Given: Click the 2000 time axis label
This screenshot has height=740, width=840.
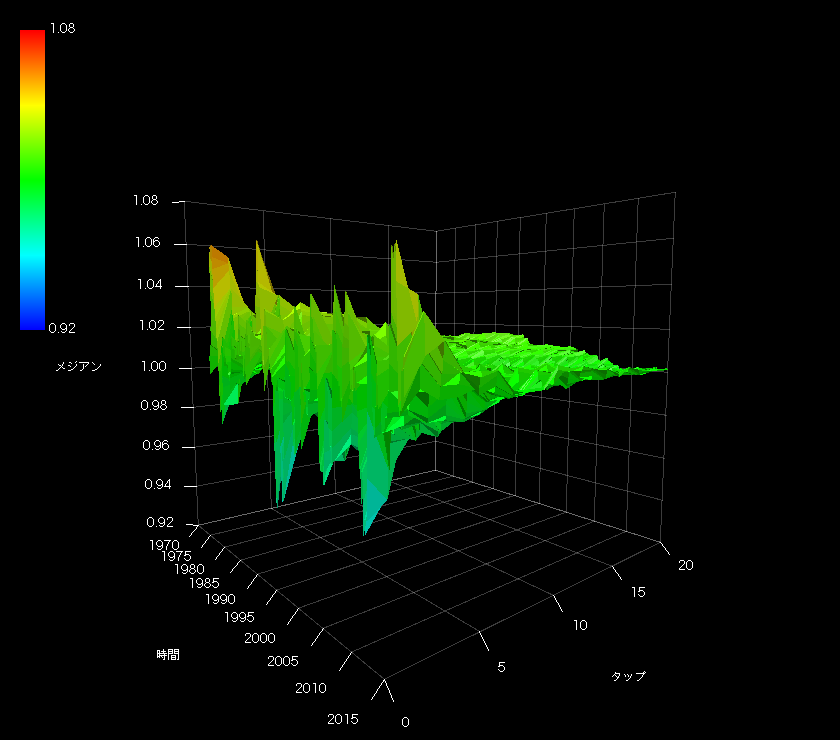Looking at the screenshot, I should pos(260,638).
